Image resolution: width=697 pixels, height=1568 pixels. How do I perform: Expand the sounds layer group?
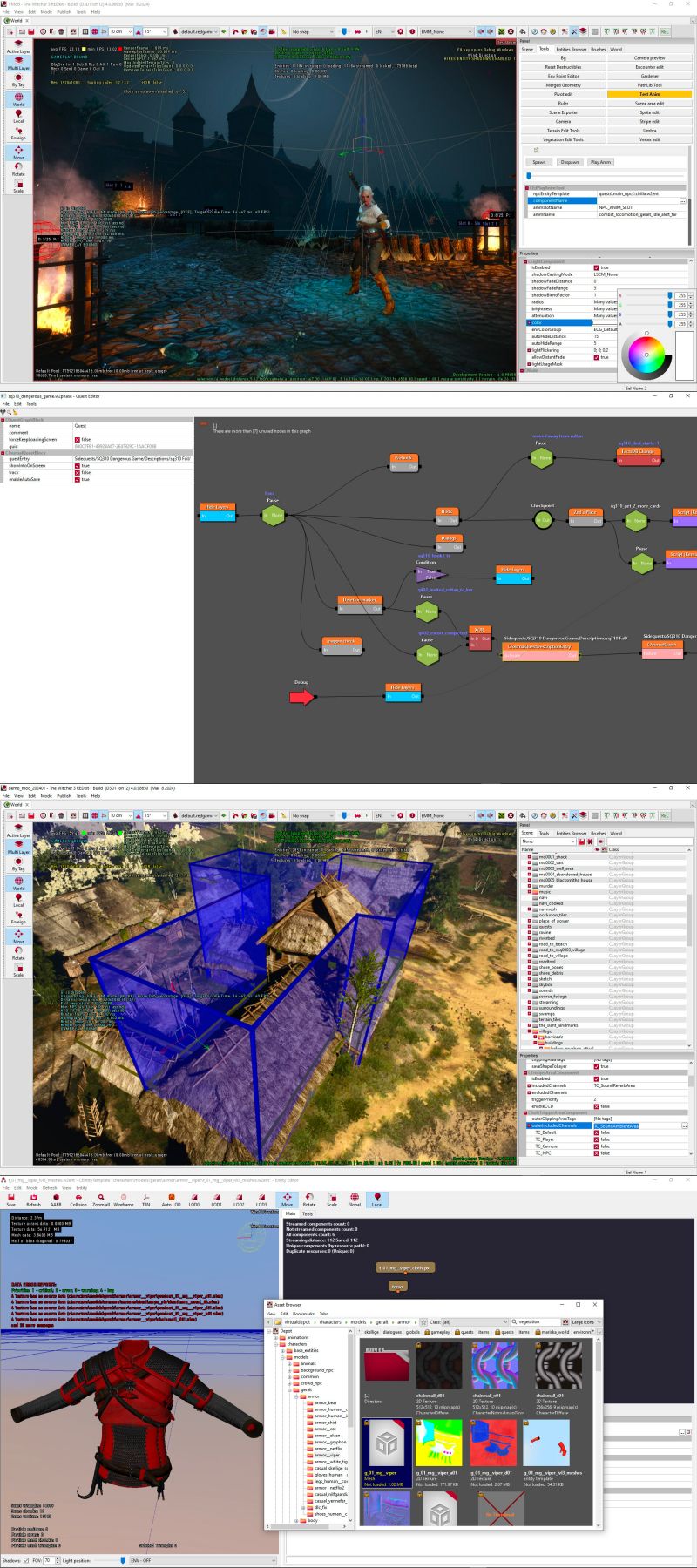(529, 990)
